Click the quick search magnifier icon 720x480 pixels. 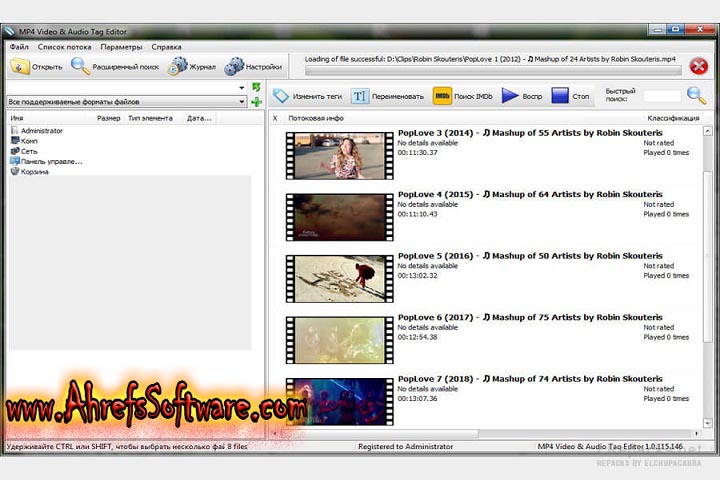point(696,96)
